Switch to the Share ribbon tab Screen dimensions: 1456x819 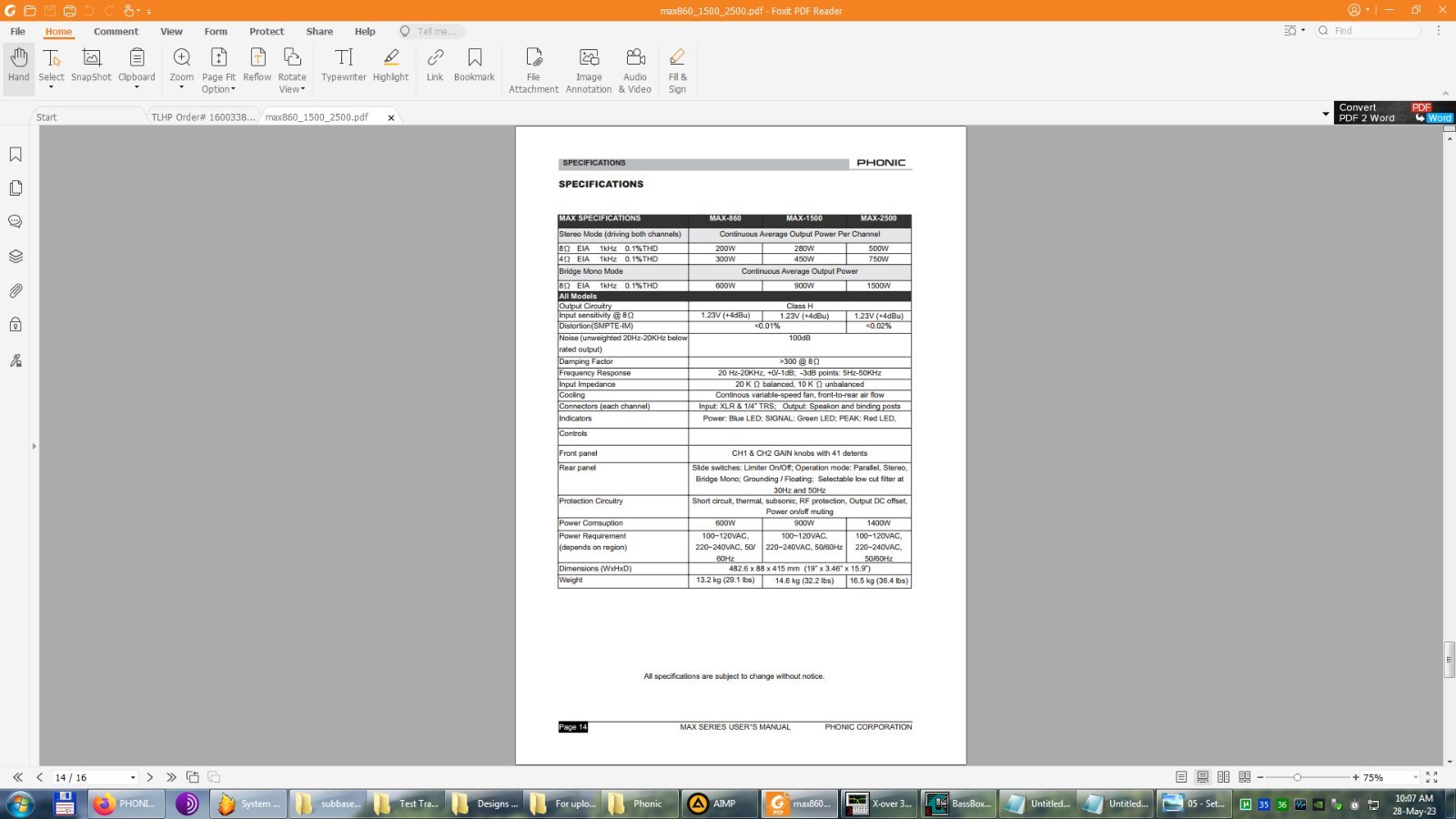319,31
